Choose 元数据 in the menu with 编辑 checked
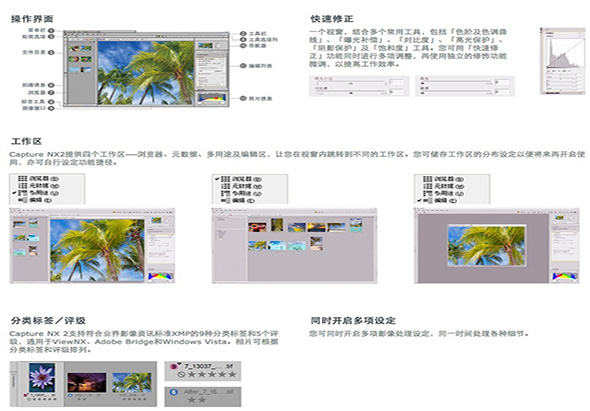 click(x=444, y=186)
